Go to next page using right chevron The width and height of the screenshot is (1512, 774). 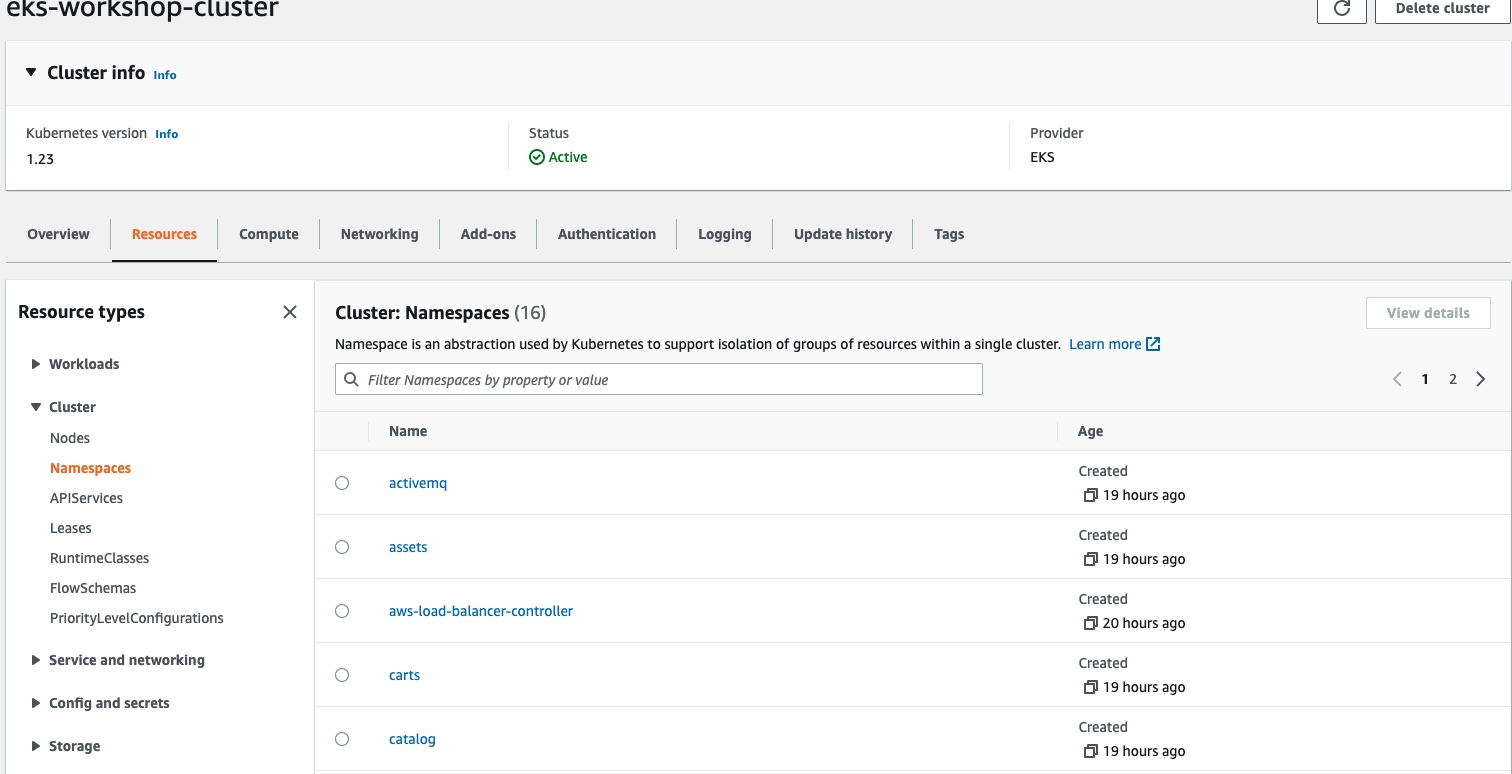point(1481,379)
